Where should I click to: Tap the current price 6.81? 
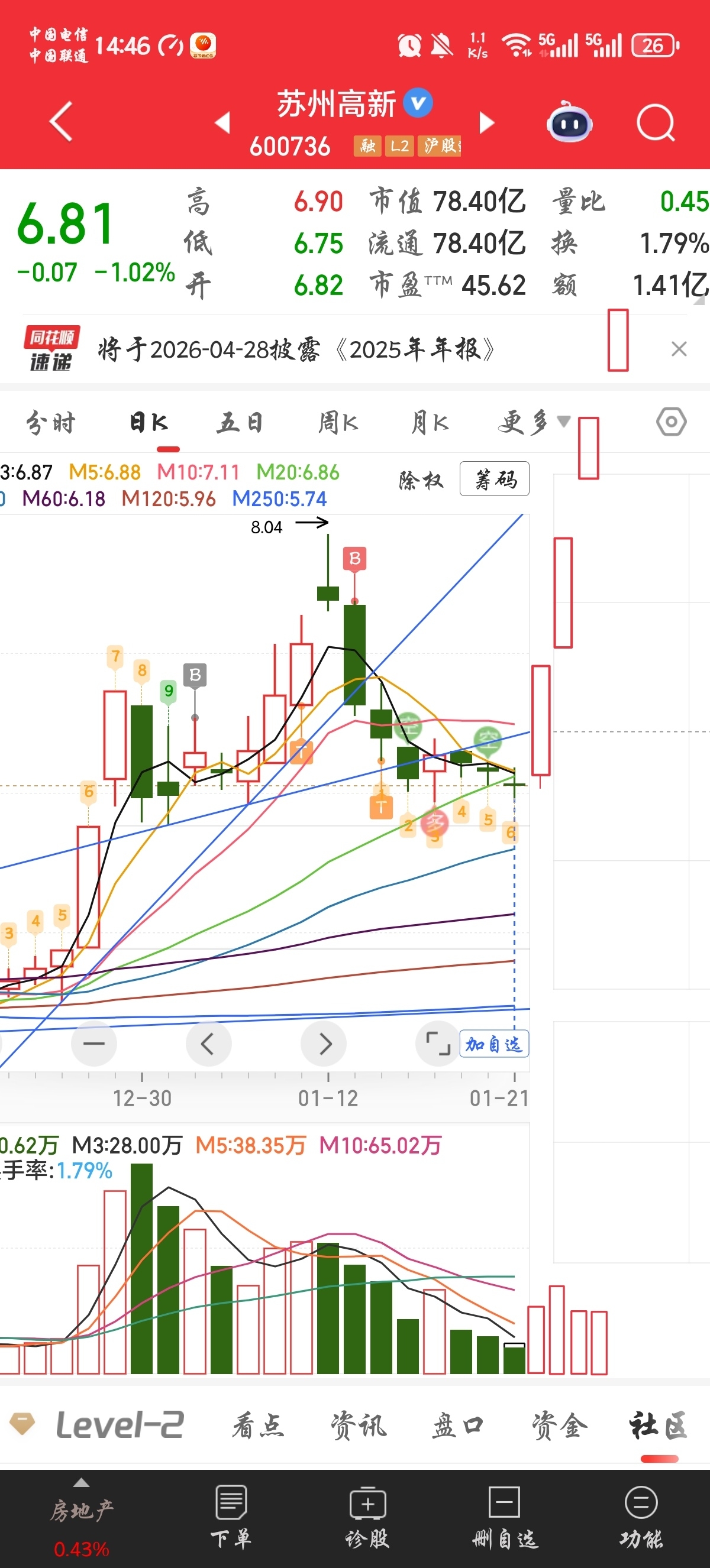pos(66,224)
